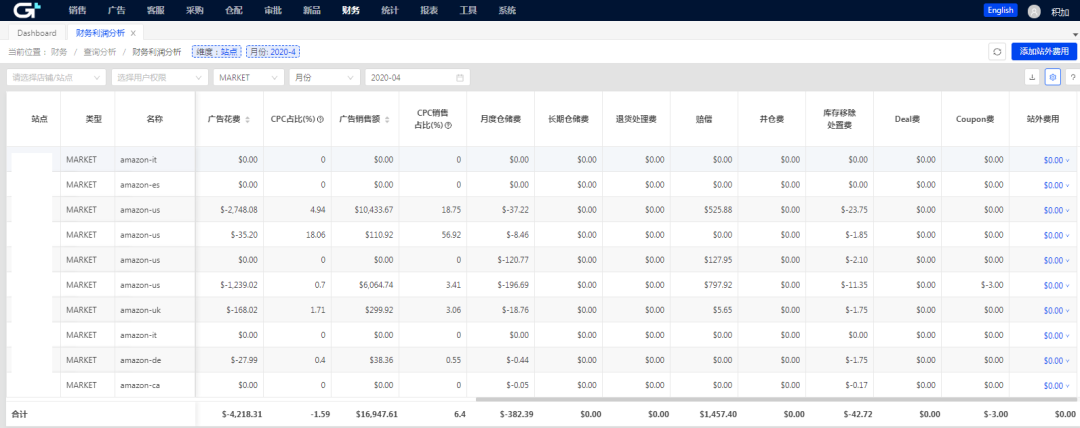This screenshot has height=428, width=1080.
Task: Click the 月度仓储费 column header
Action: click(x=500, y=119)
